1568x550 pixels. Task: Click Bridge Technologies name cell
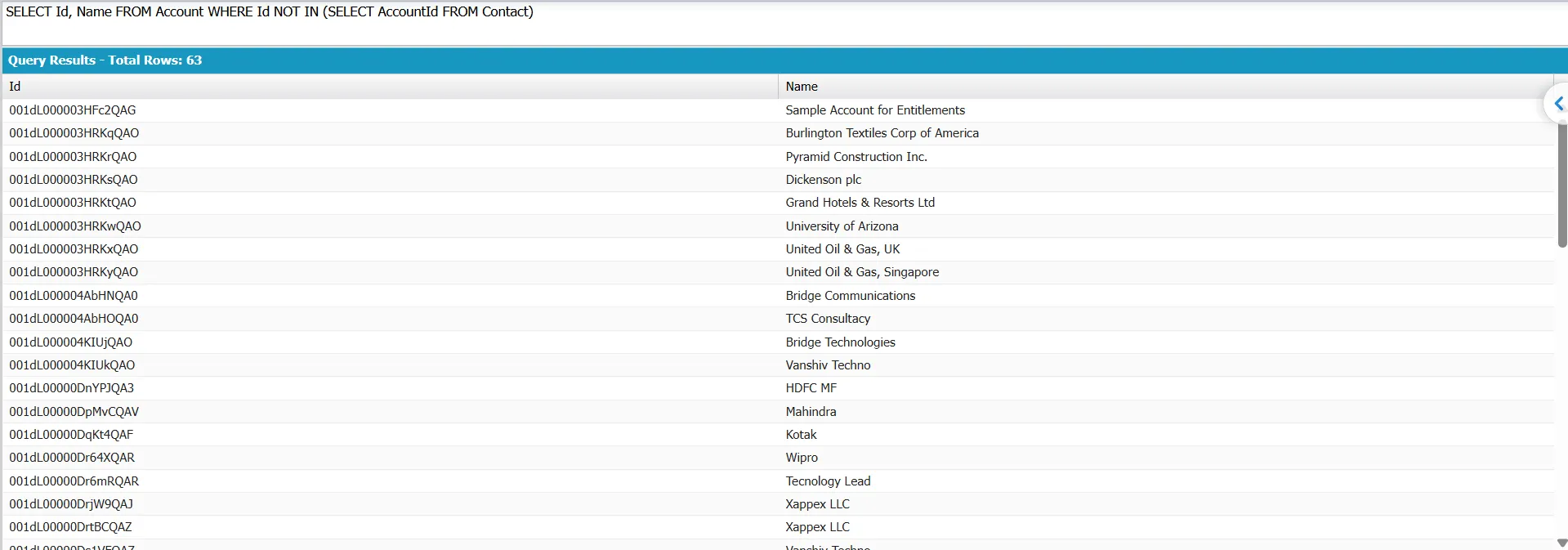[x=841, y=342]
